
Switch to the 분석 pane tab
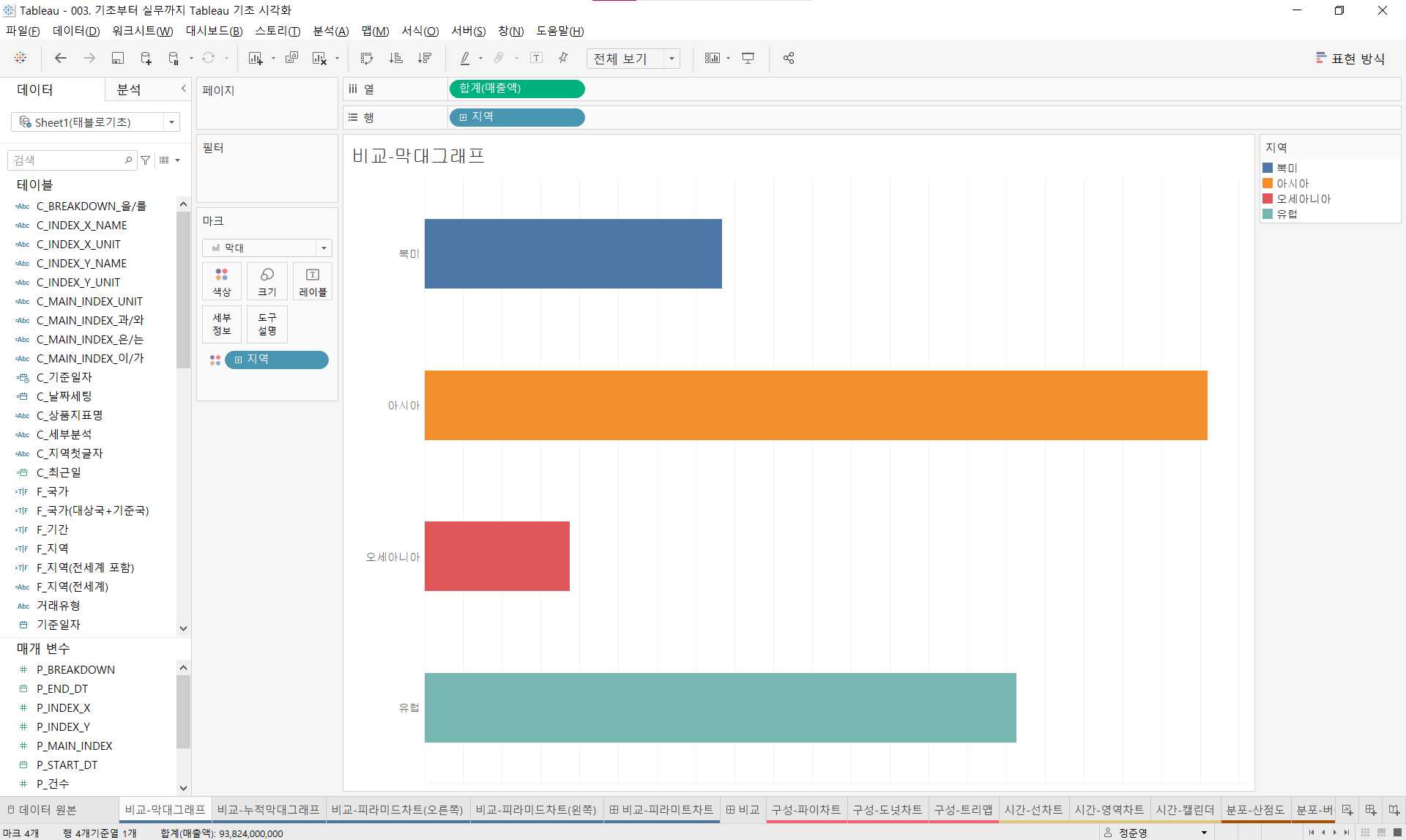point(129,89)
